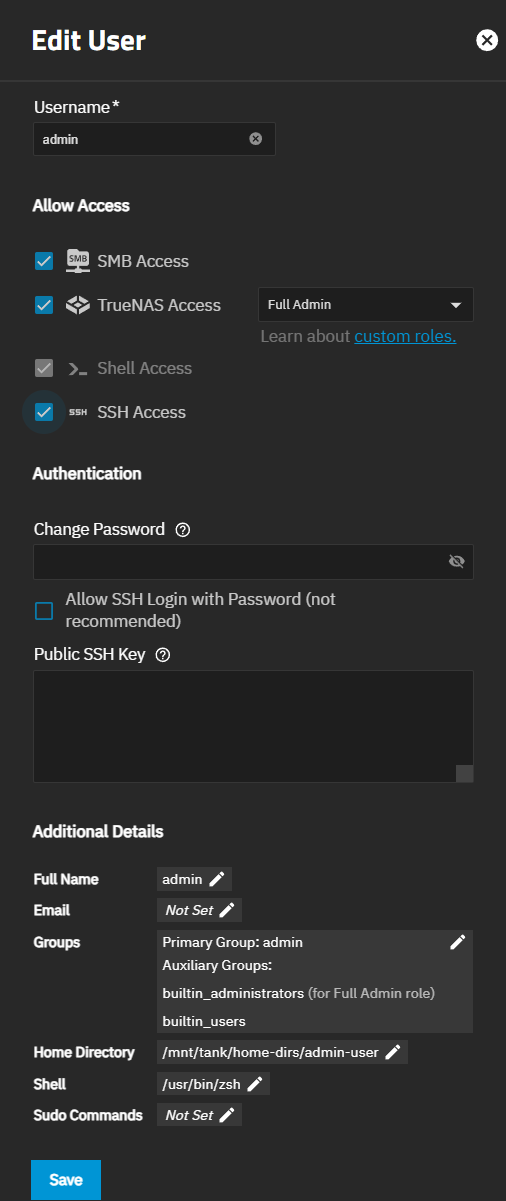Close the Edit User panel

[x=487, y=40]
